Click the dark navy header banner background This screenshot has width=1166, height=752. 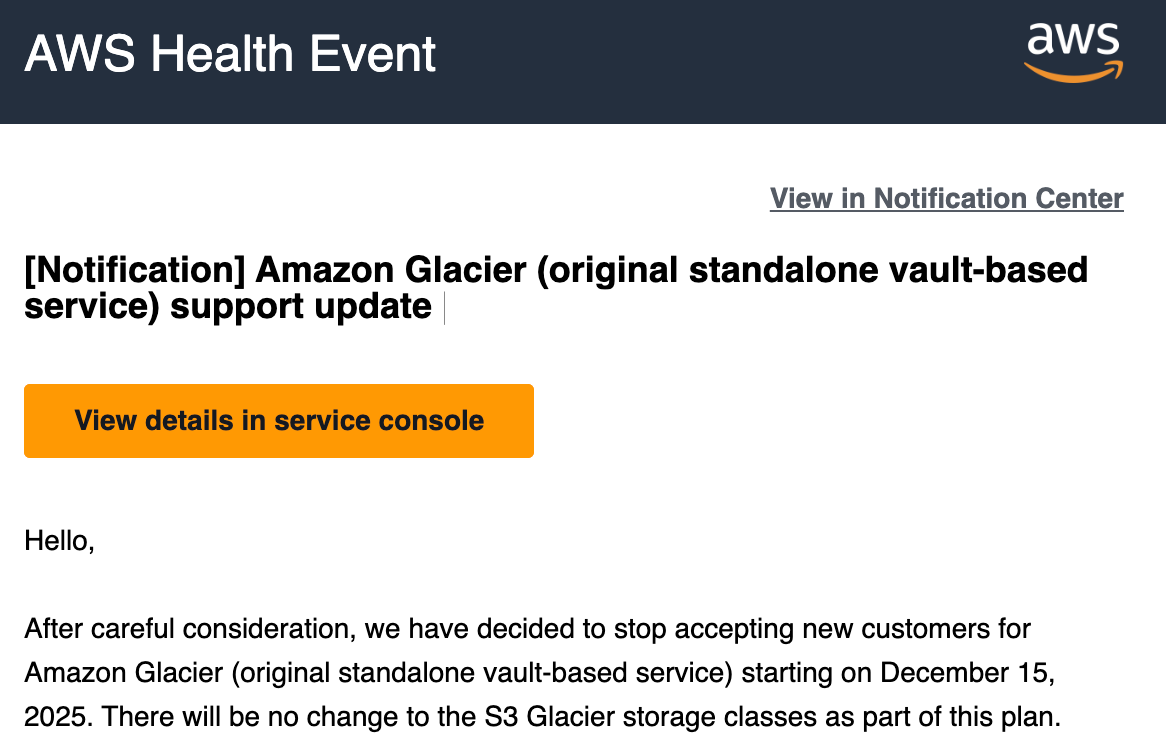700,60
